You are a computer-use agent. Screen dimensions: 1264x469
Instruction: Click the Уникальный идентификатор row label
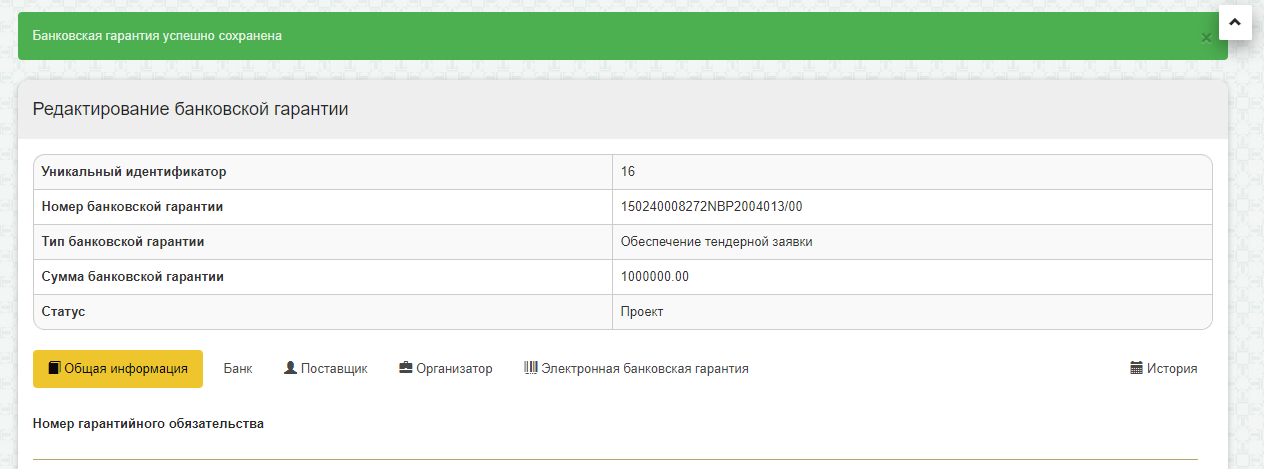(134, 172)
